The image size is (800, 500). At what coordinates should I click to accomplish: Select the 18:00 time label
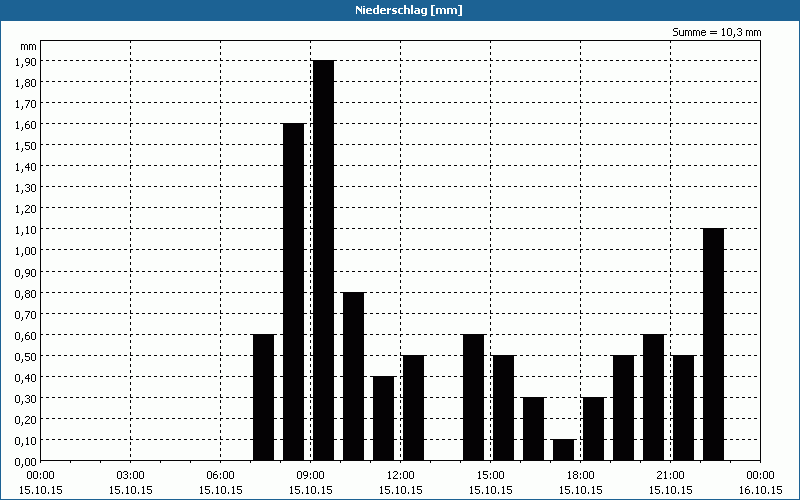pos(581,476)
